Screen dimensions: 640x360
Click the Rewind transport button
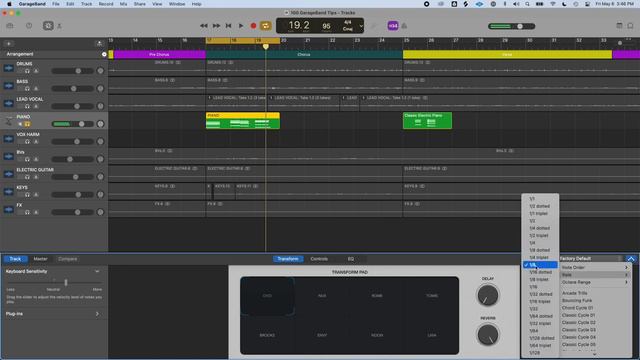pyautogui.click(x=204, y=26)
